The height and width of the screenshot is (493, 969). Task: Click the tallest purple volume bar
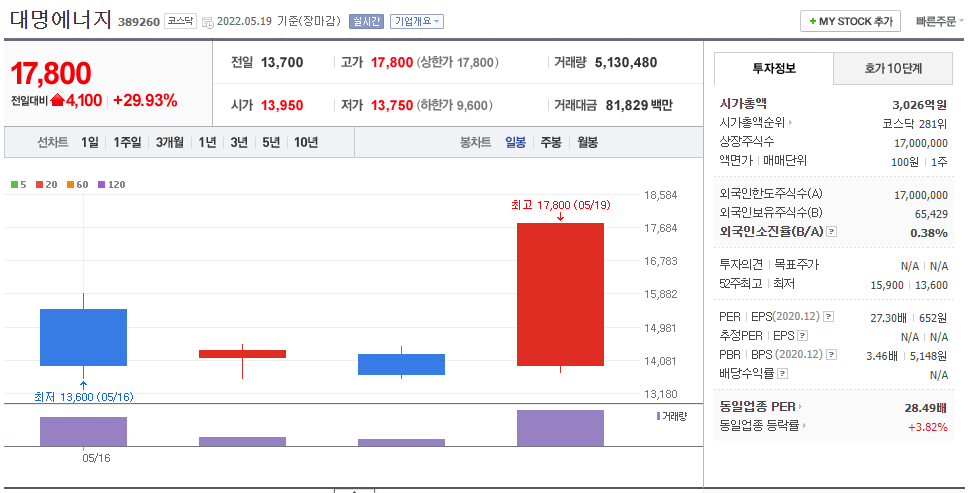coord(561,428)
